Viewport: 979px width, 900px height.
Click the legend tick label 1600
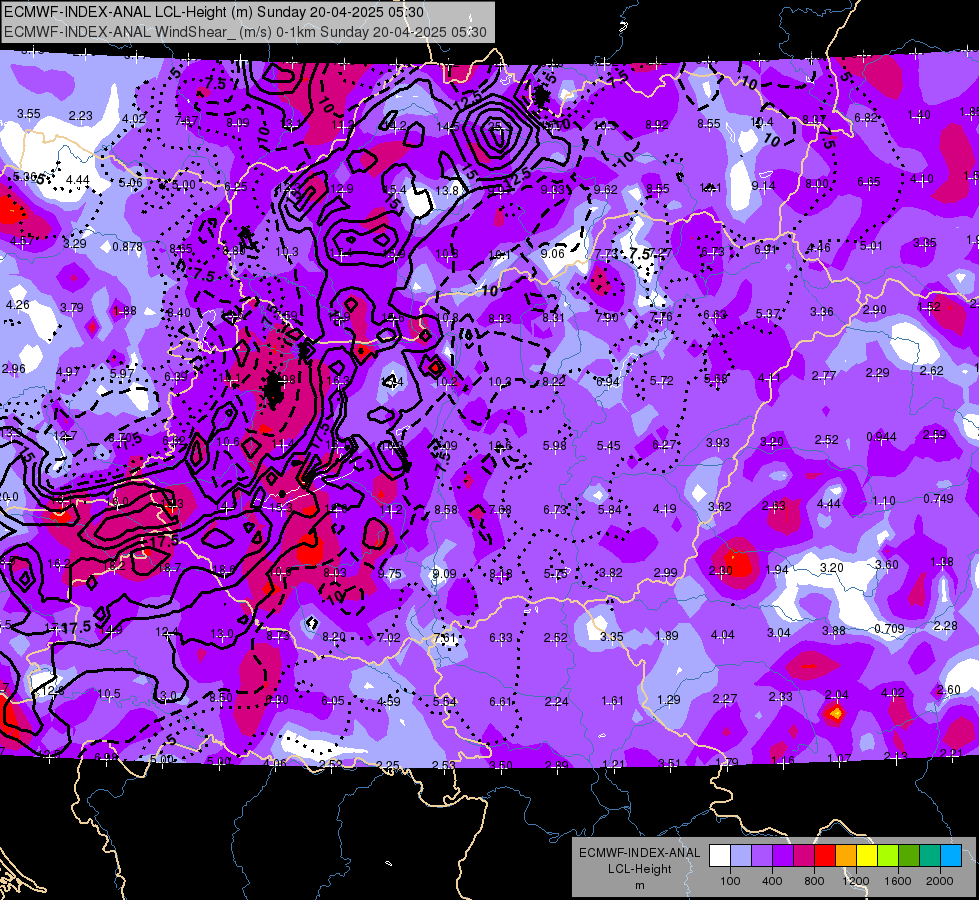898,881
